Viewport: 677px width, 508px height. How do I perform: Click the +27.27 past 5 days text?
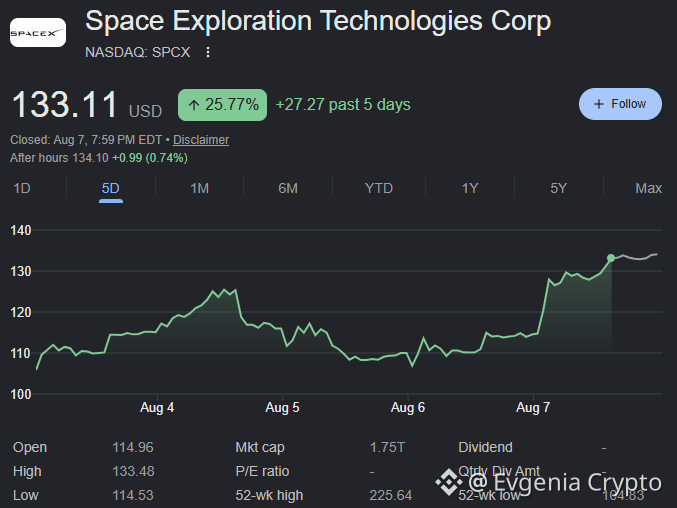343,104
